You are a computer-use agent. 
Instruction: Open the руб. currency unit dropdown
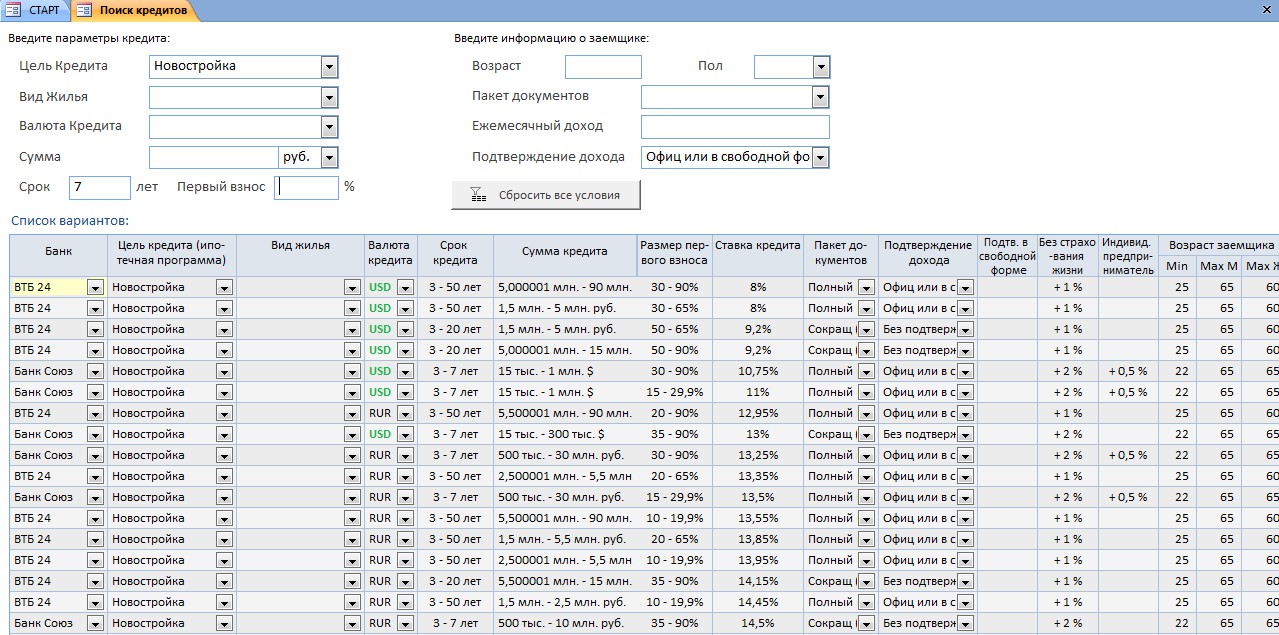[x=329, y=157]
